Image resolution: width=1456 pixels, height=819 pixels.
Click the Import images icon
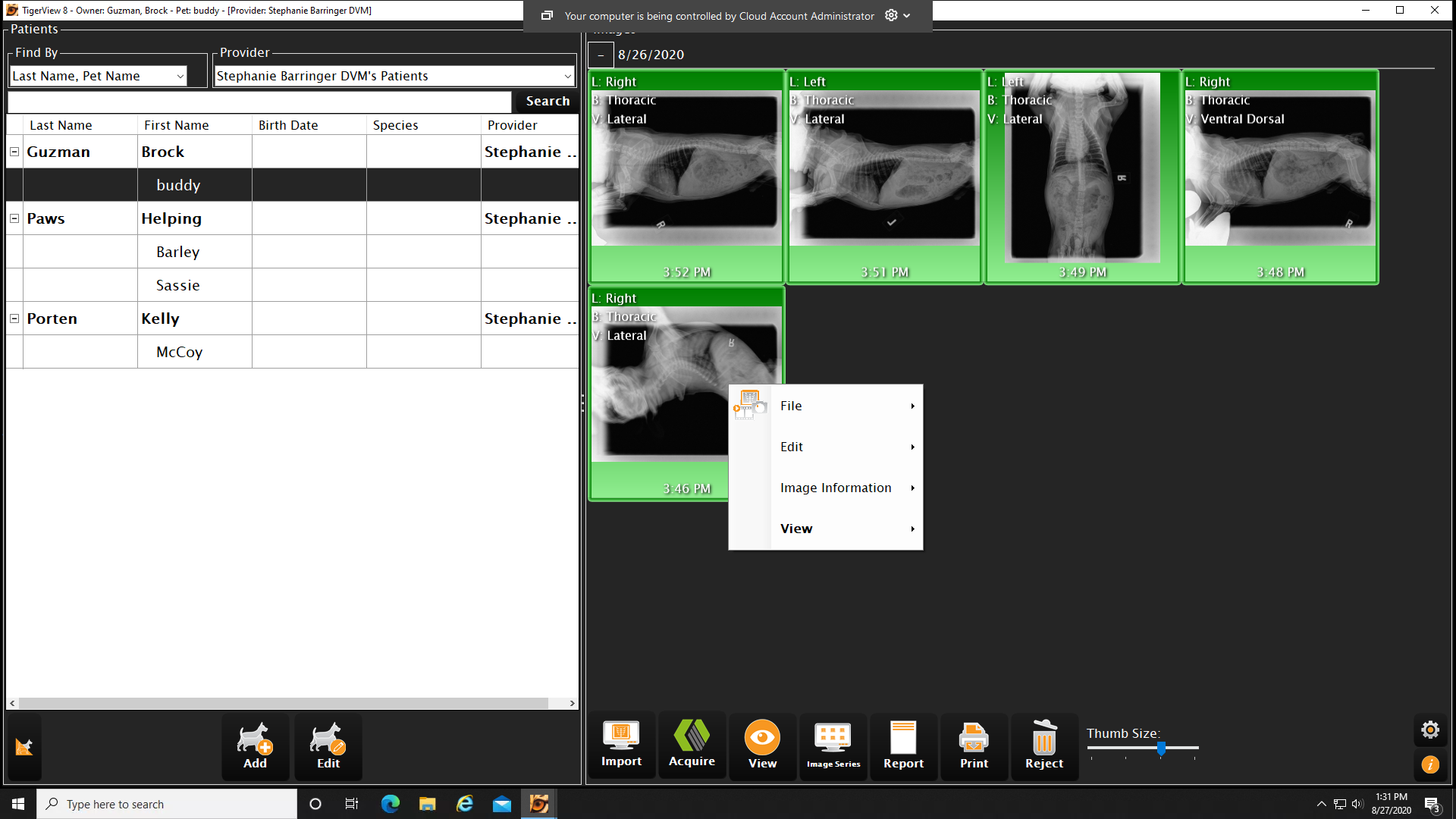point(621,745)
